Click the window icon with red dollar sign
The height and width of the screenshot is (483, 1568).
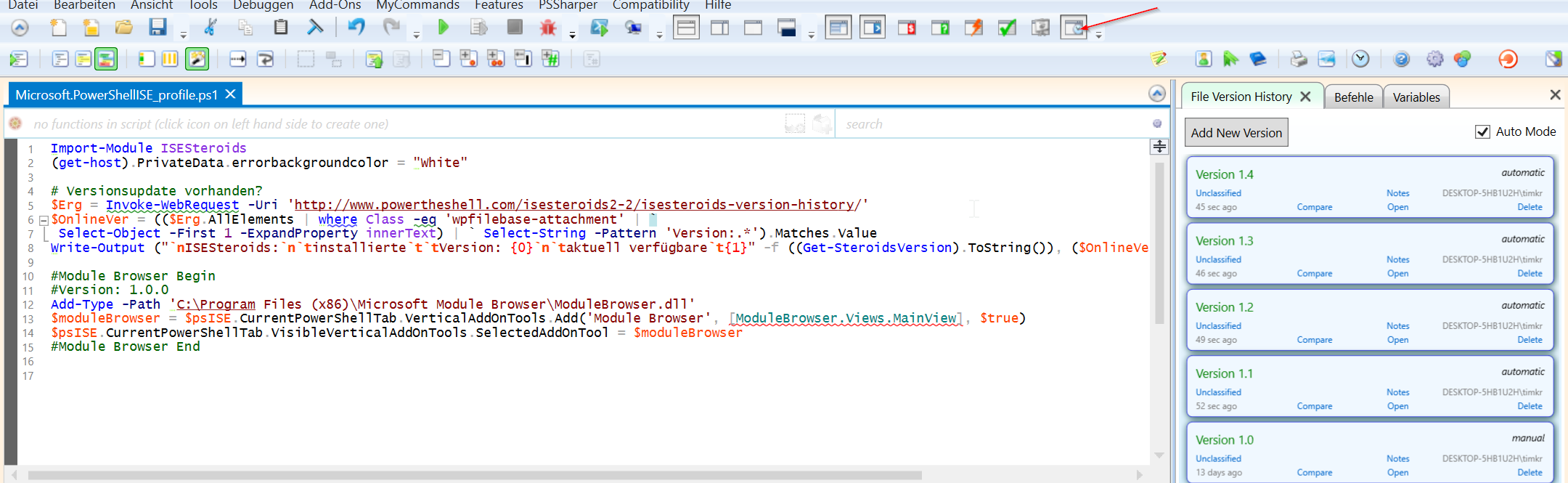pos(907,28)
